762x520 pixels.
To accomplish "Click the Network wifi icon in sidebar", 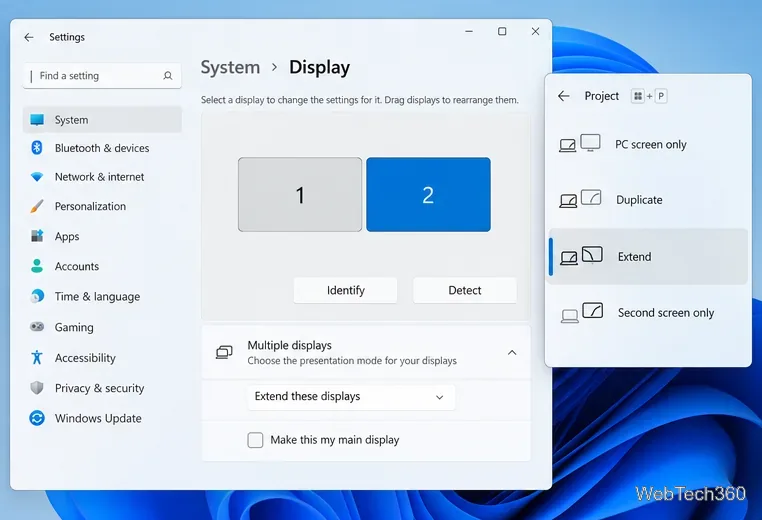I will pos(37,177).
